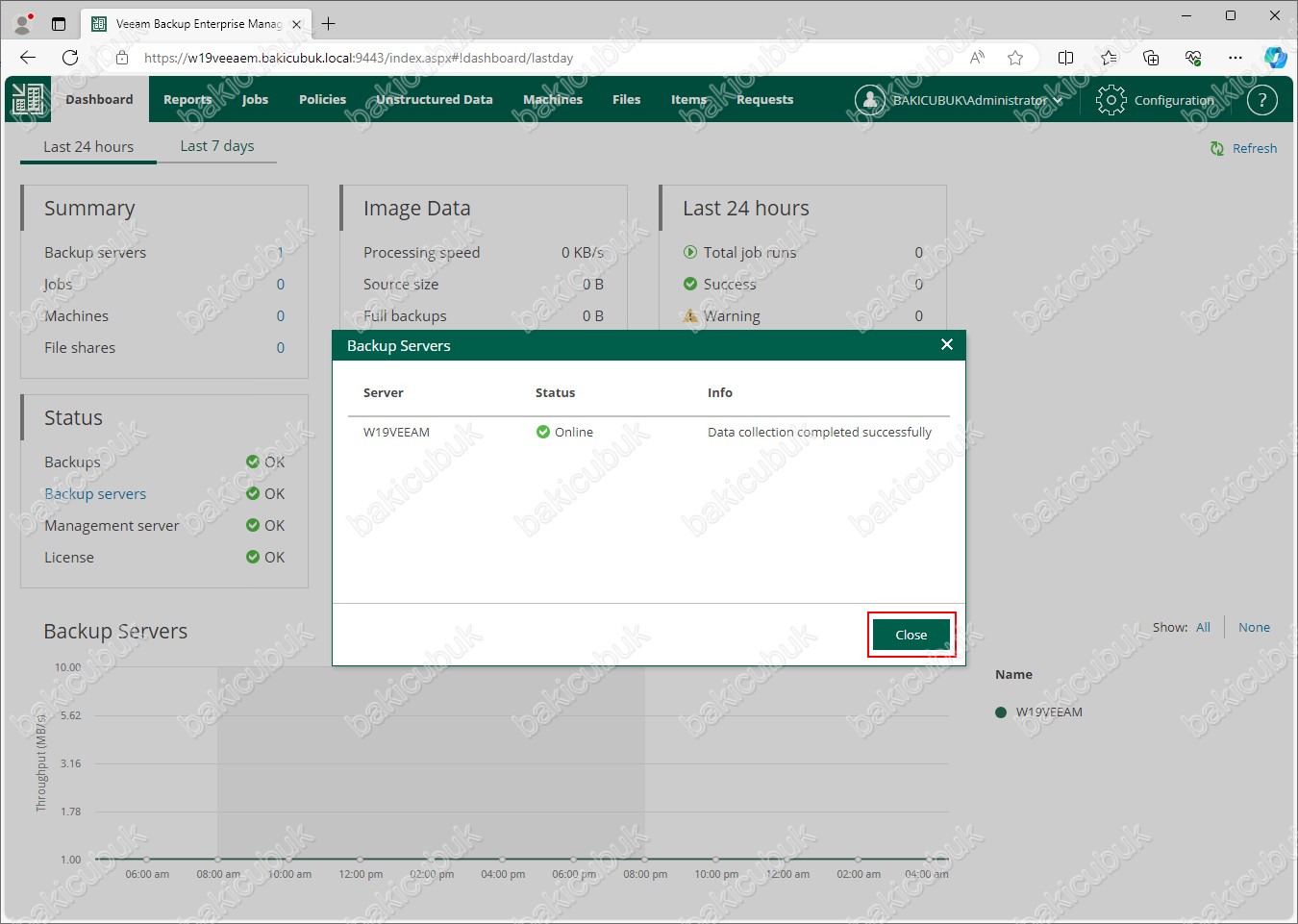The height and width of the screenshot is (924, 1298).
Task: Open browser settings and more menu
Action: point(1236,58)
